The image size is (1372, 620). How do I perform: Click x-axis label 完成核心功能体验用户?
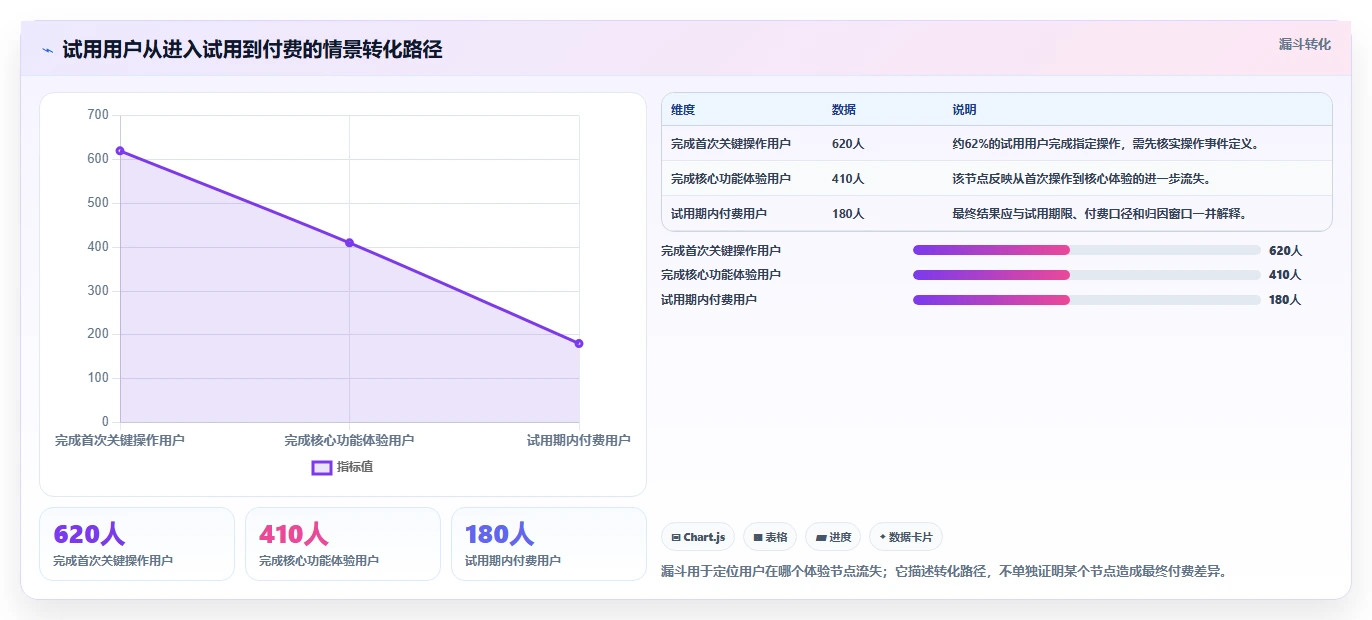tap(349, 440)
